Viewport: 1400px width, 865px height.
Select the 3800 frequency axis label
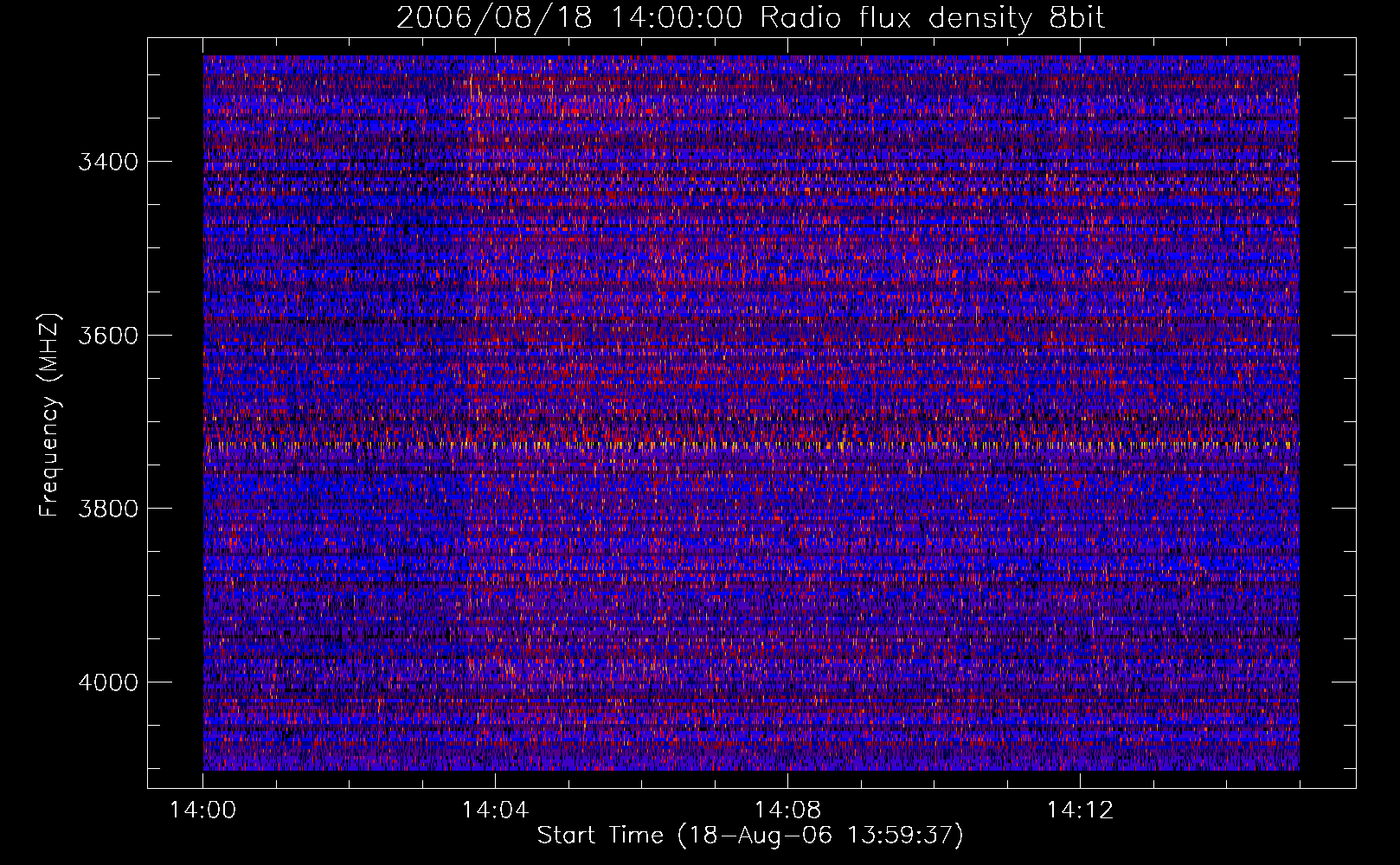point(108,508)
